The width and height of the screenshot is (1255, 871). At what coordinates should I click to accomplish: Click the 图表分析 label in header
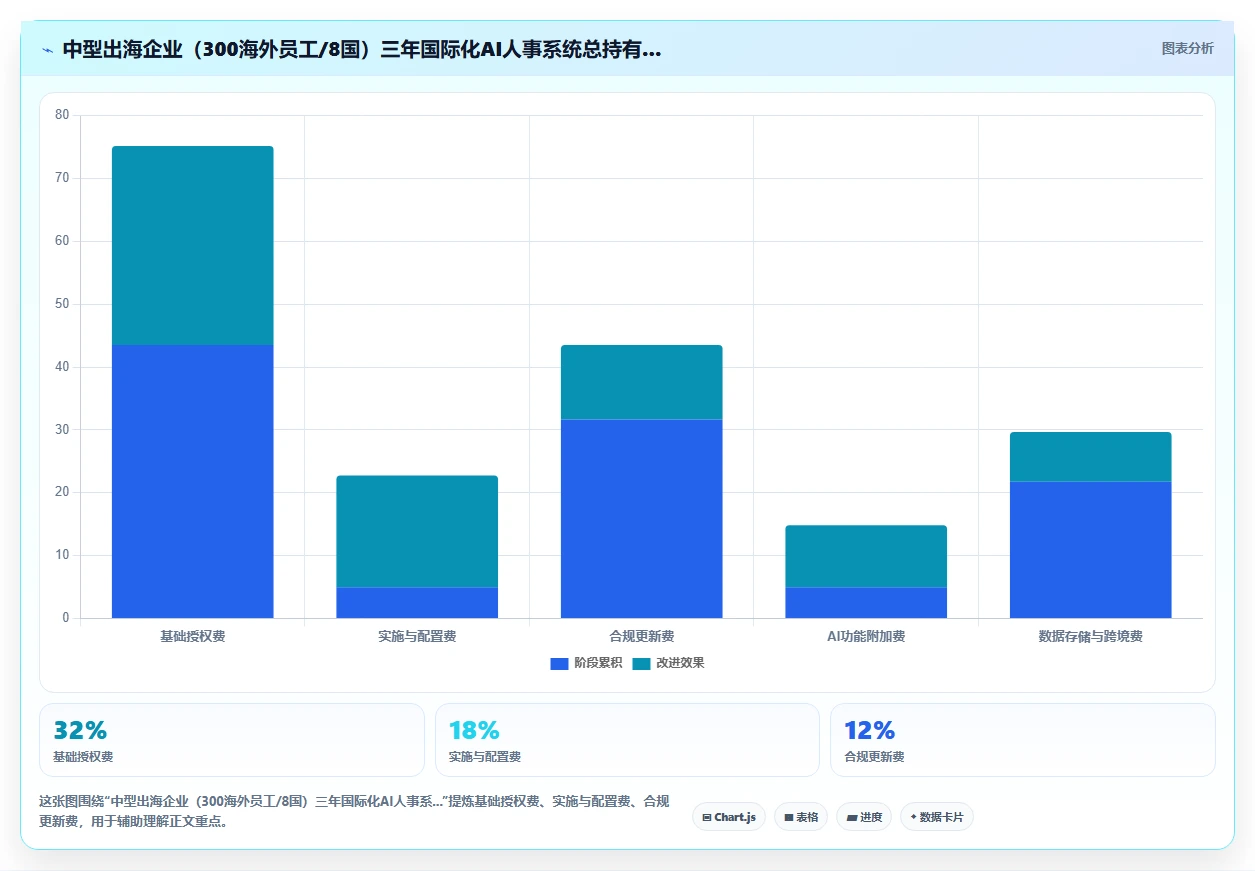(x=1187, y=48)
